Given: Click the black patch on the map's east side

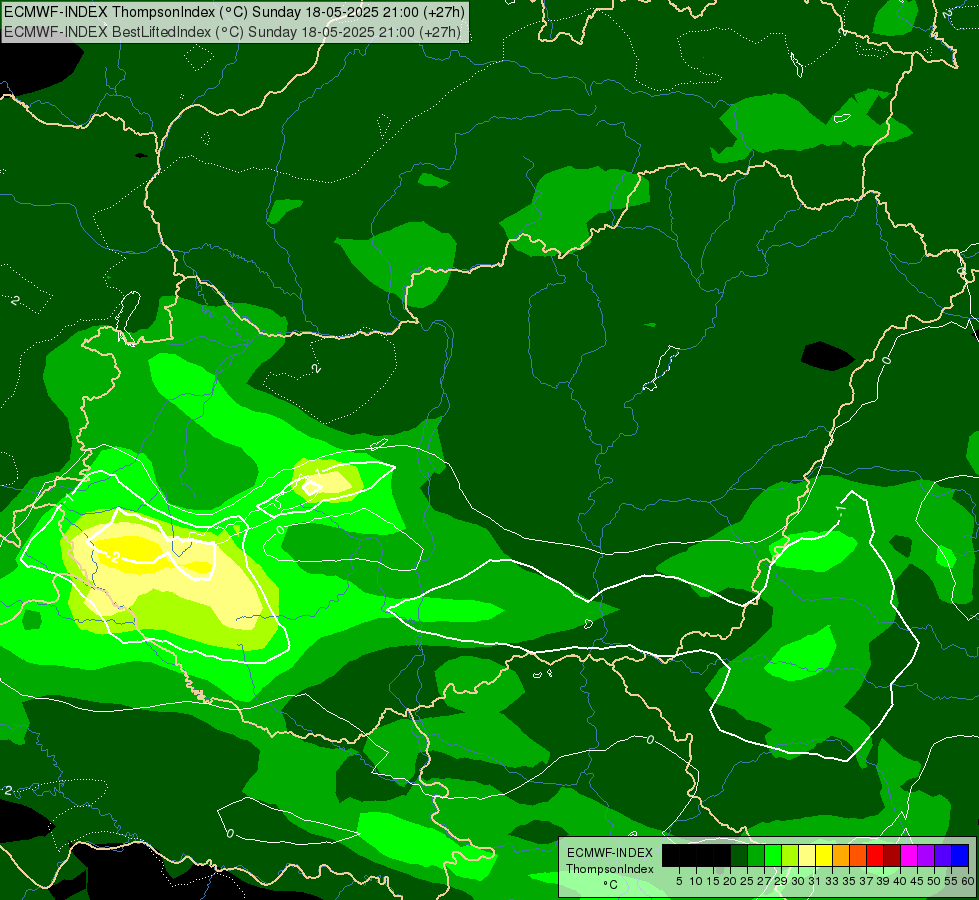Looking at the screenshot, I should pos(827,356).
